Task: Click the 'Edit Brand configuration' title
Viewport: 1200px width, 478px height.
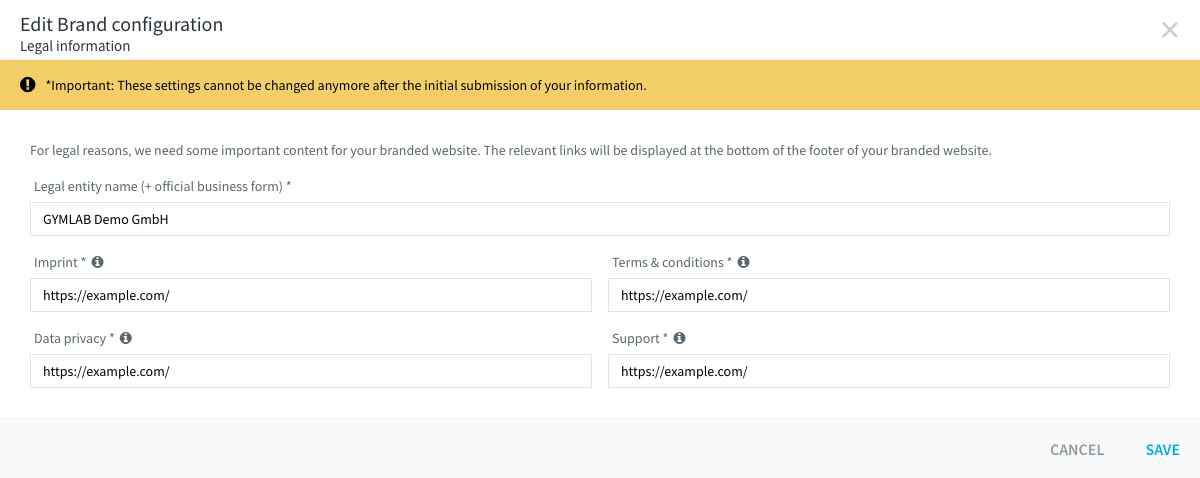Action: coord(121,24)
